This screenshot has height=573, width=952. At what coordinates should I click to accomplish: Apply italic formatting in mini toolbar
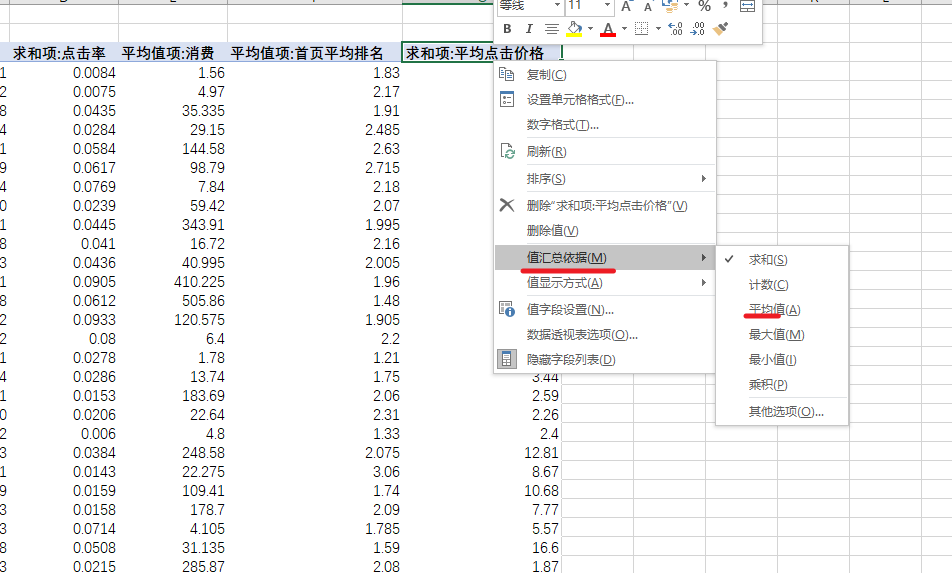point(528,29)
